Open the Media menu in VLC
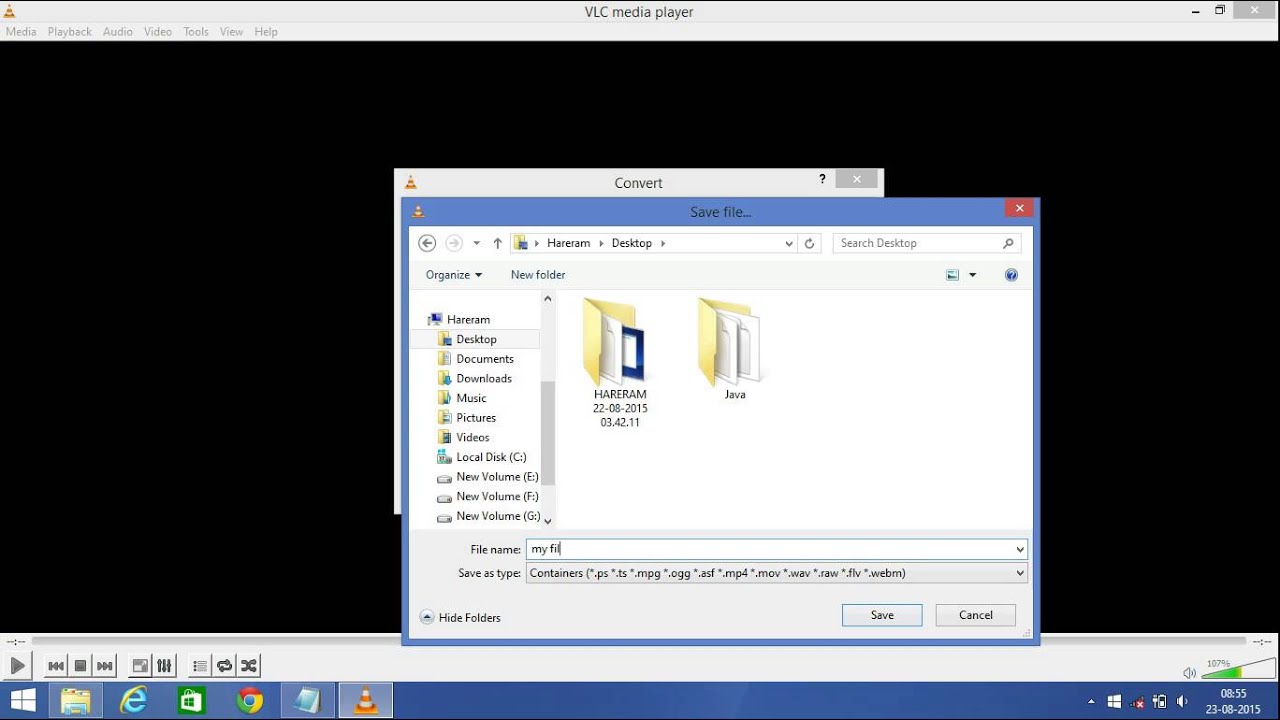The width and height of the screenshot is (1280, 720). coord(21,32)
